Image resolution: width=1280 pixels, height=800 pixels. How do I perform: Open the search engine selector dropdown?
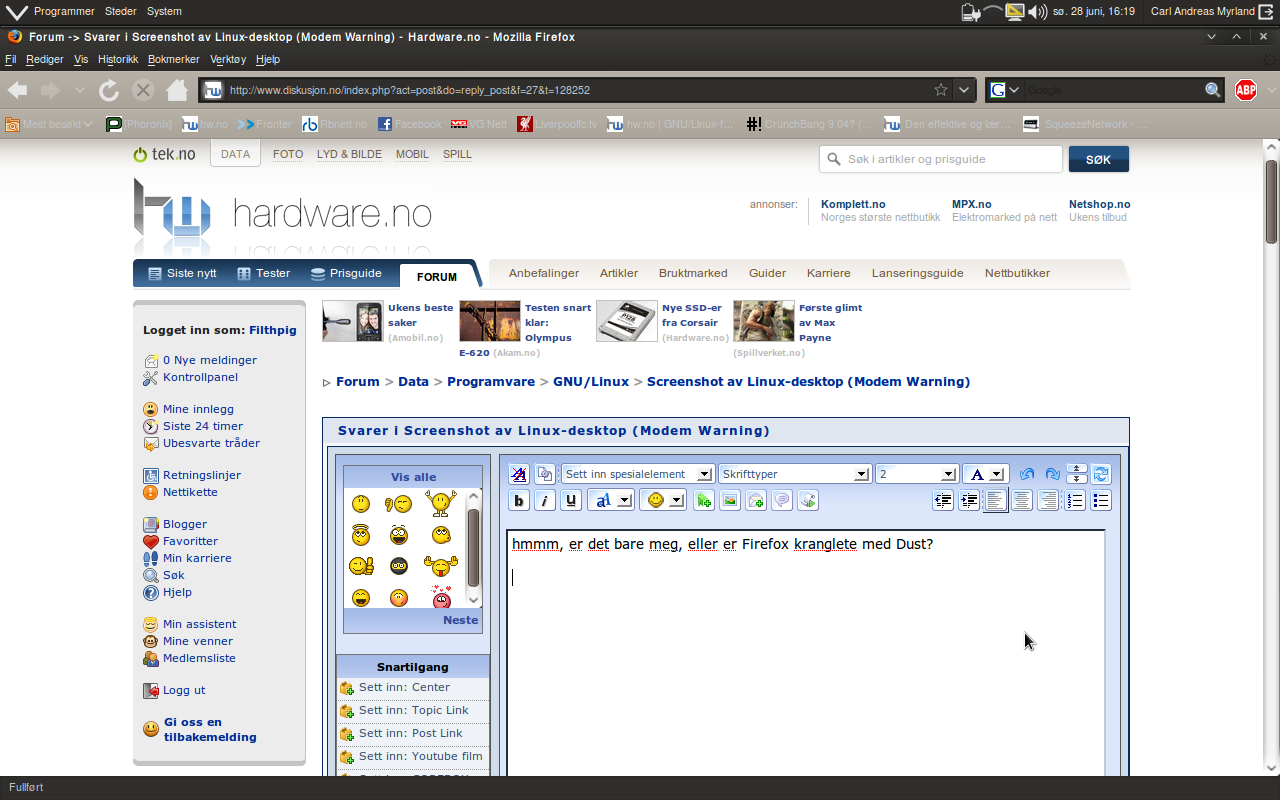[x=1004, y=90]
